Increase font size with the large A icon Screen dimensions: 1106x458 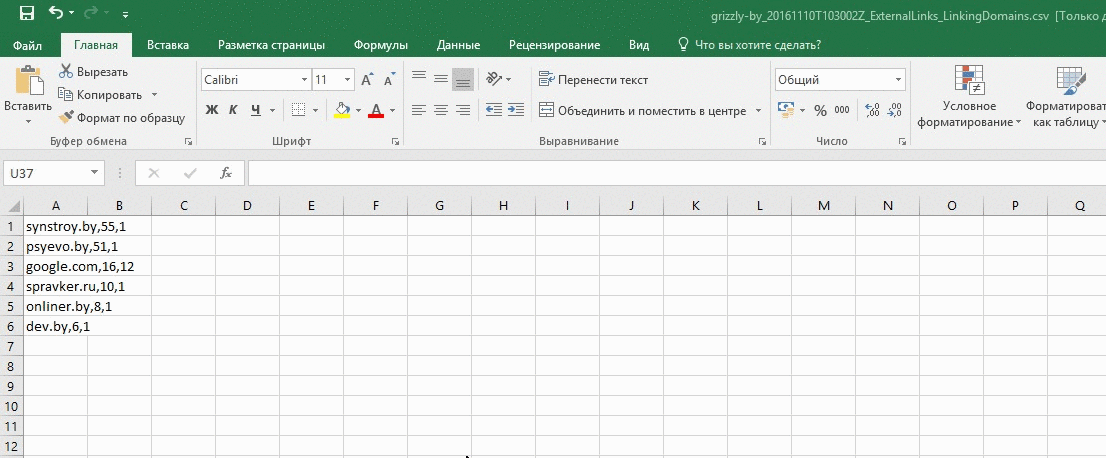[x=367, y=80]
